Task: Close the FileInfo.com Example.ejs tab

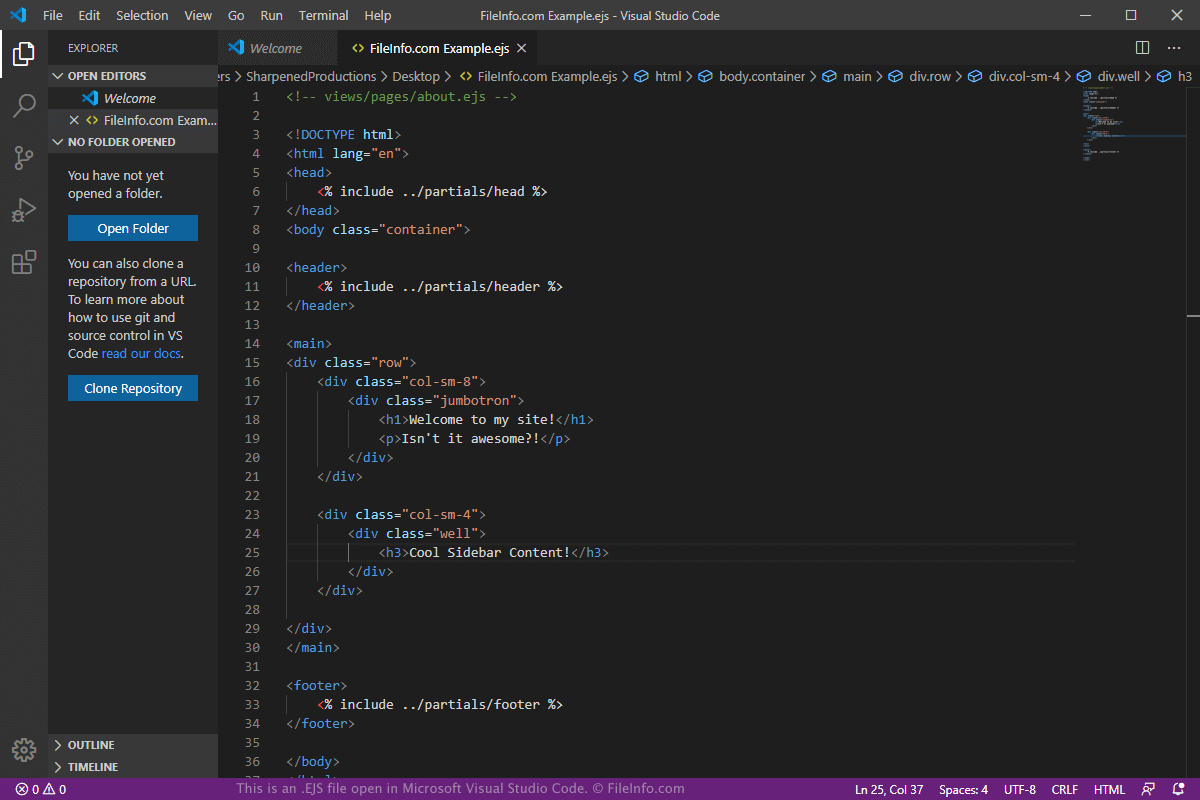Action: 521,48
